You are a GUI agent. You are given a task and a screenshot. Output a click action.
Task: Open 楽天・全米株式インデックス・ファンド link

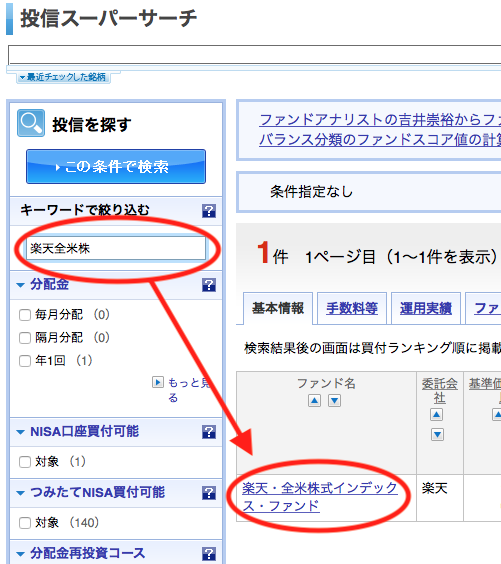pos(319,497)
